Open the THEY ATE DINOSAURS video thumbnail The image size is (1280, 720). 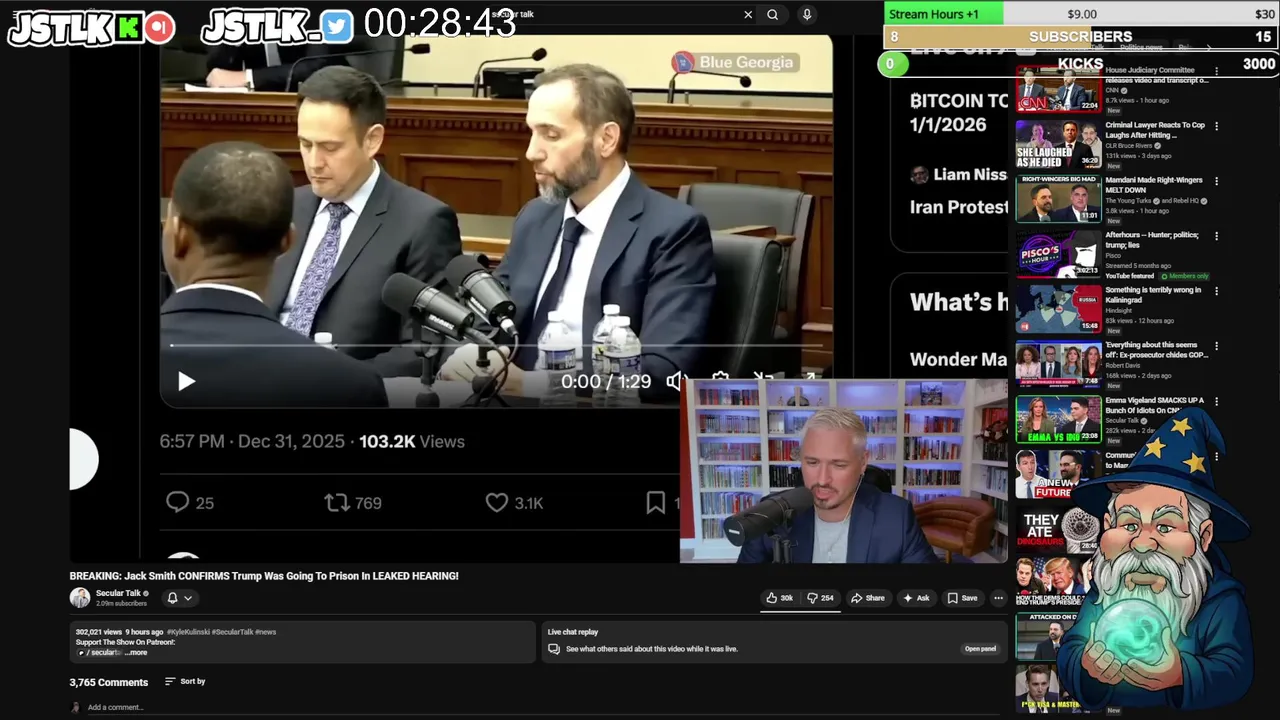tap(1058, 529)
